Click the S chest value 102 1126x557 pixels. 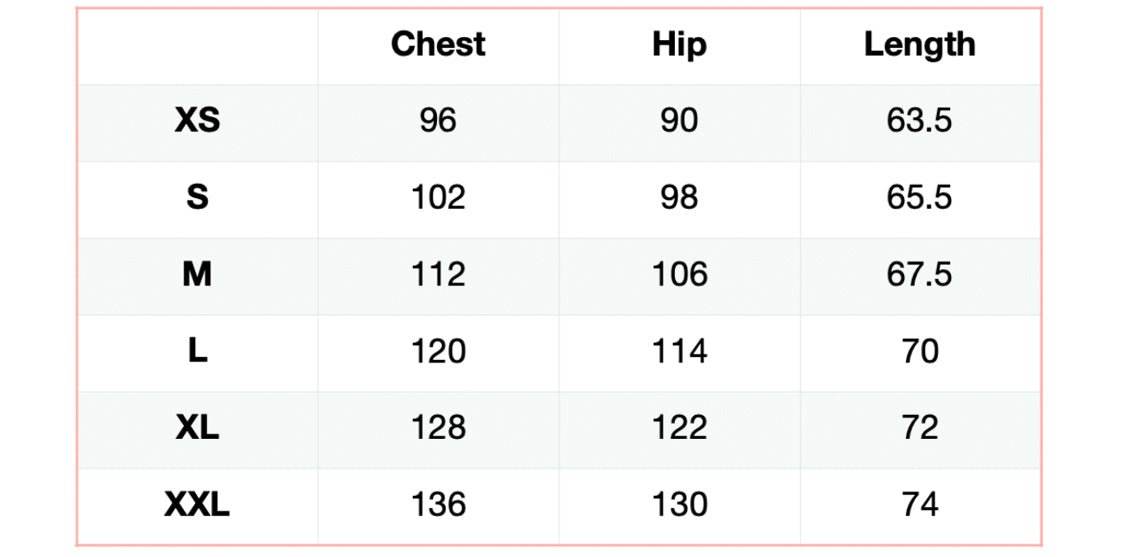pos(438,197)
